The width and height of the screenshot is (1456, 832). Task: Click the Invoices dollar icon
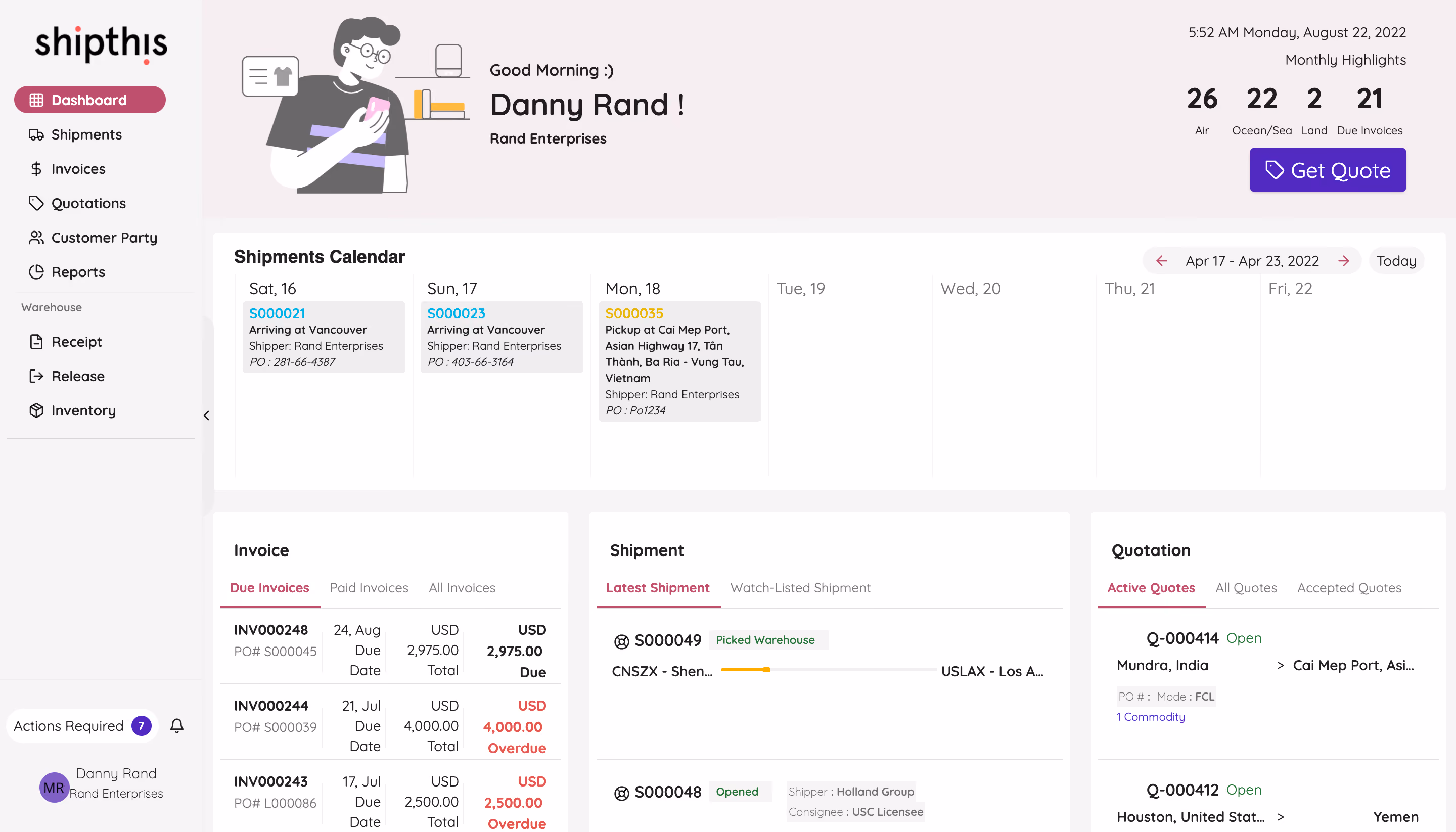[x=36, y=169]
